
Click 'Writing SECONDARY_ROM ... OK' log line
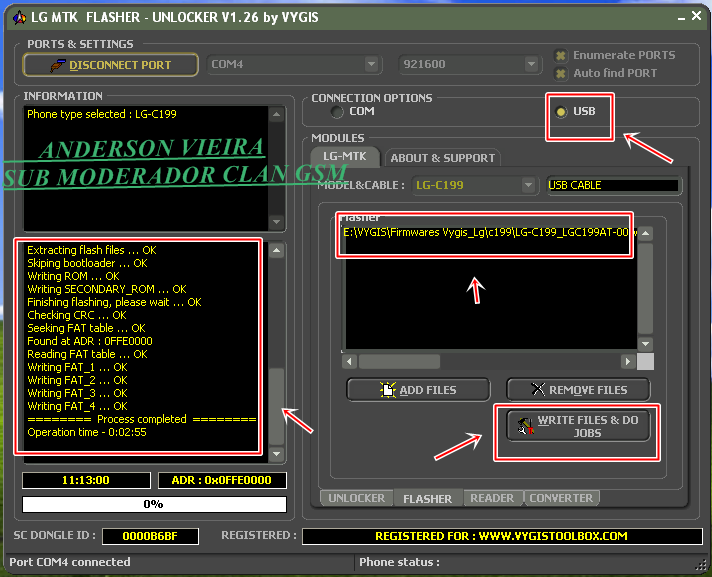tap(107, 289)
